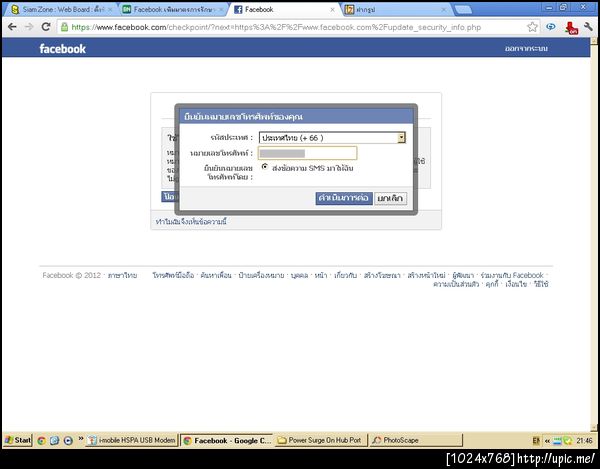Screen dimensions: 600x469
Task: Click the โทรศัพท์มือถือ footer link
Action: click(173, 275)
